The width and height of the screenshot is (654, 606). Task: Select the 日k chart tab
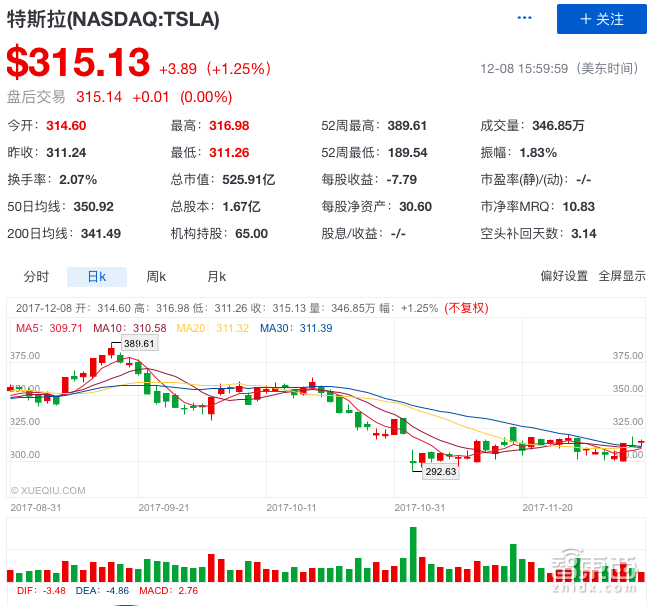[96, 277]
